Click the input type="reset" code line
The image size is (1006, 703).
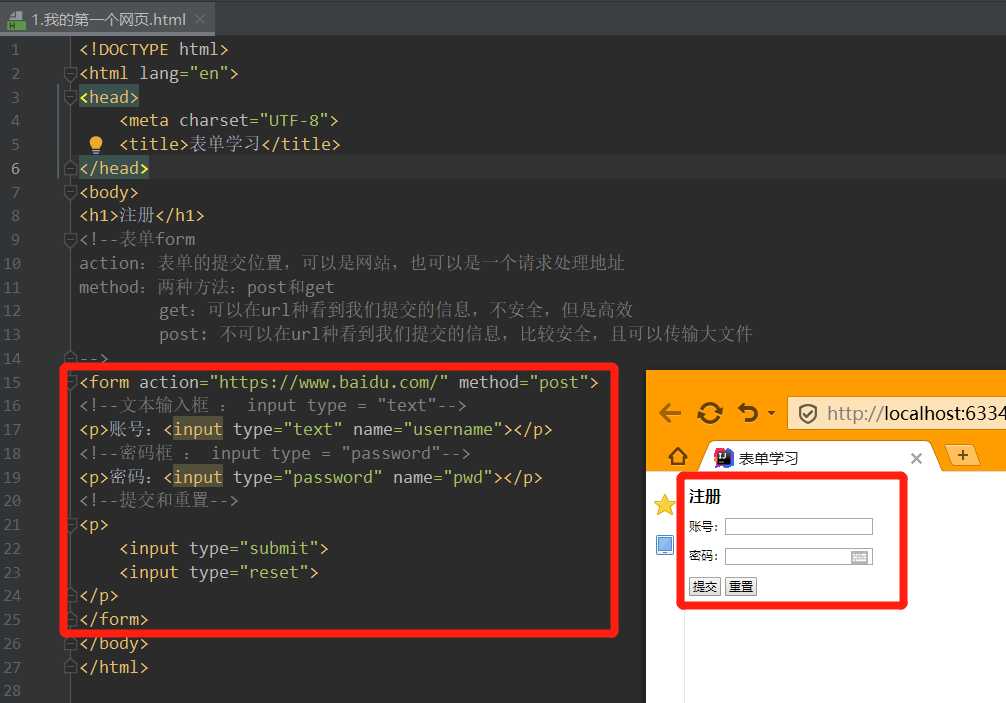click(219, 573)
